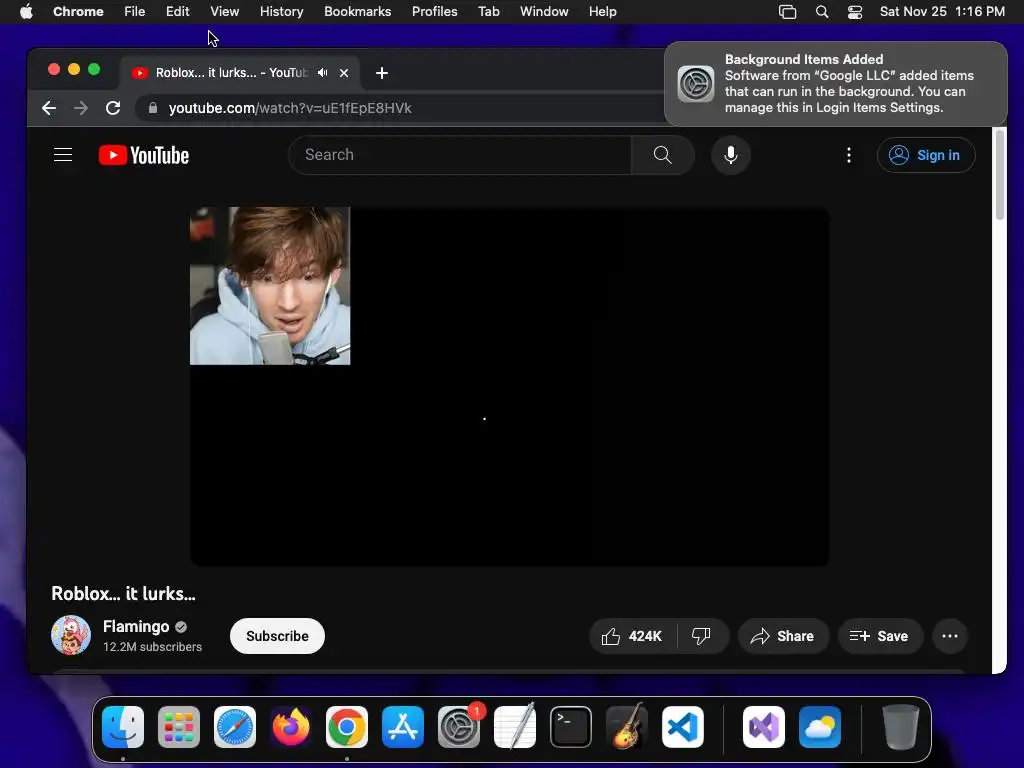Open the Bookmarks menu
Viewport: 1024px width, 768px height.
pos(357,12)
